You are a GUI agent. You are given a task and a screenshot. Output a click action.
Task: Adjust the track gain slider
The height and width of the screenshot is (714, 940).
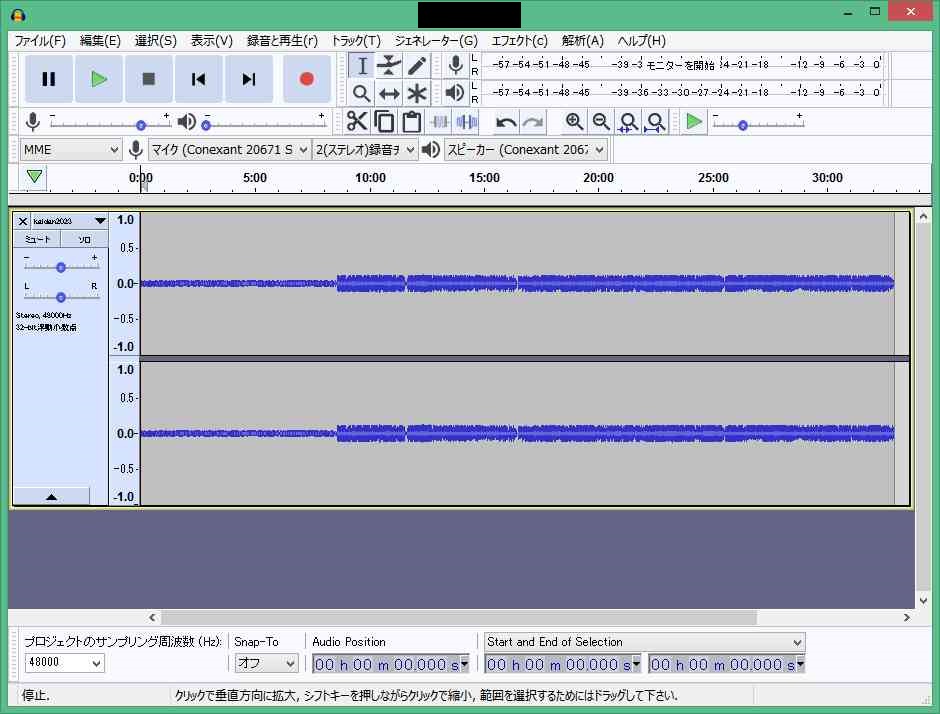click(x=61, y=267)
